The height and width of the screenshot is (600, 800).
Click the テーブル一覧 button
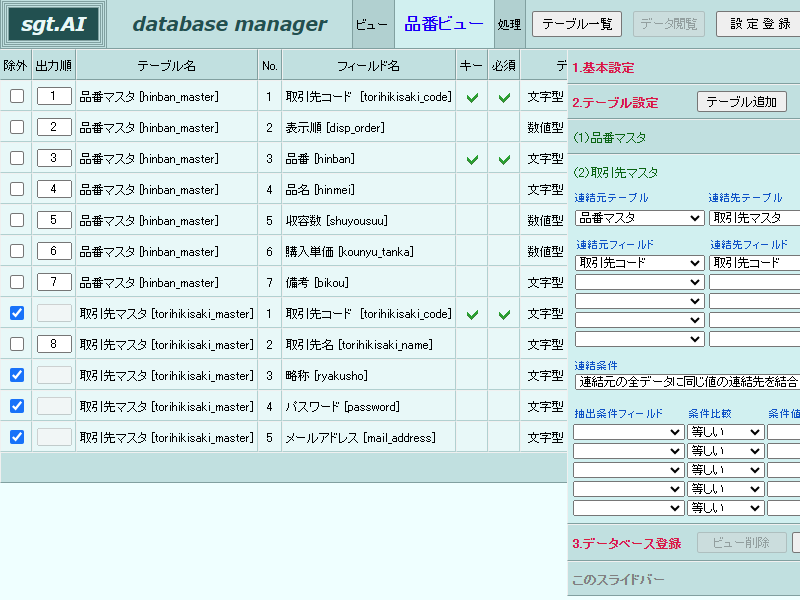pos(577,24)
